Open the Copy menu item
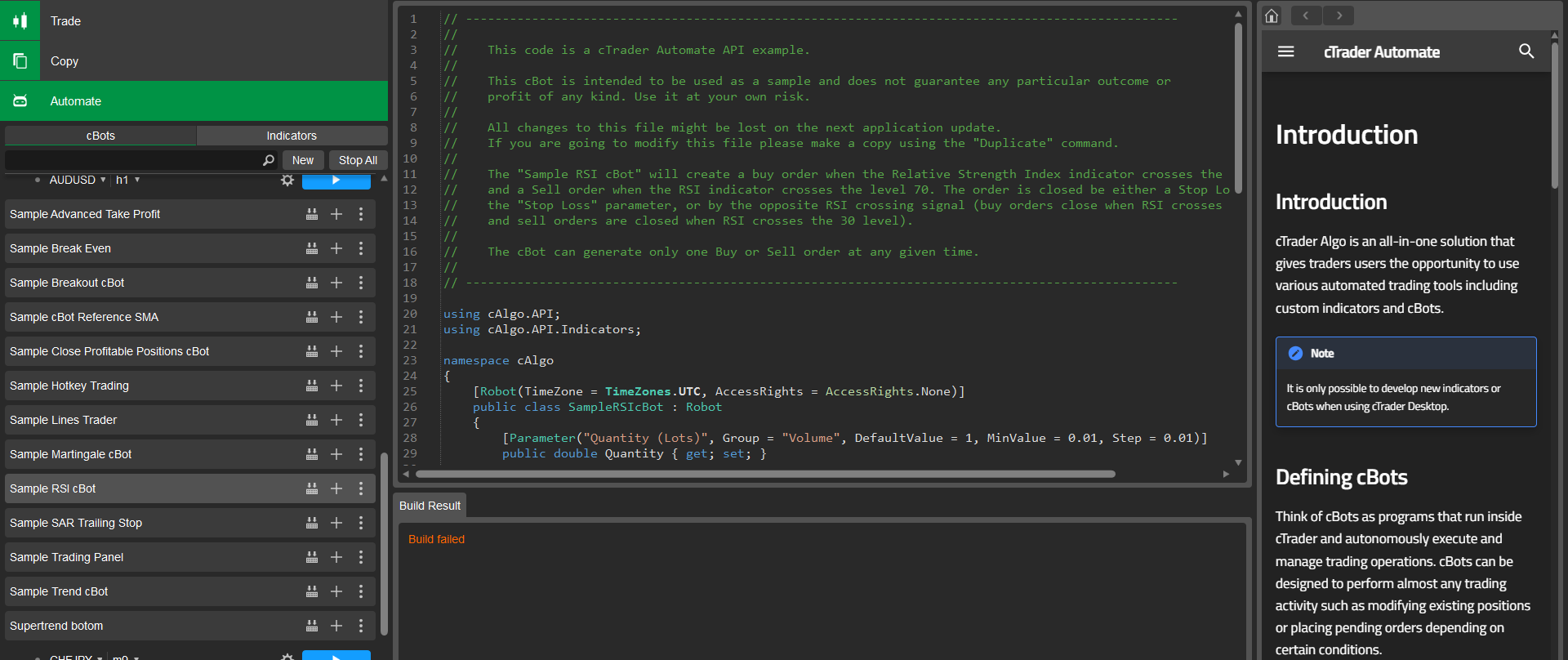 coord(194,60)
